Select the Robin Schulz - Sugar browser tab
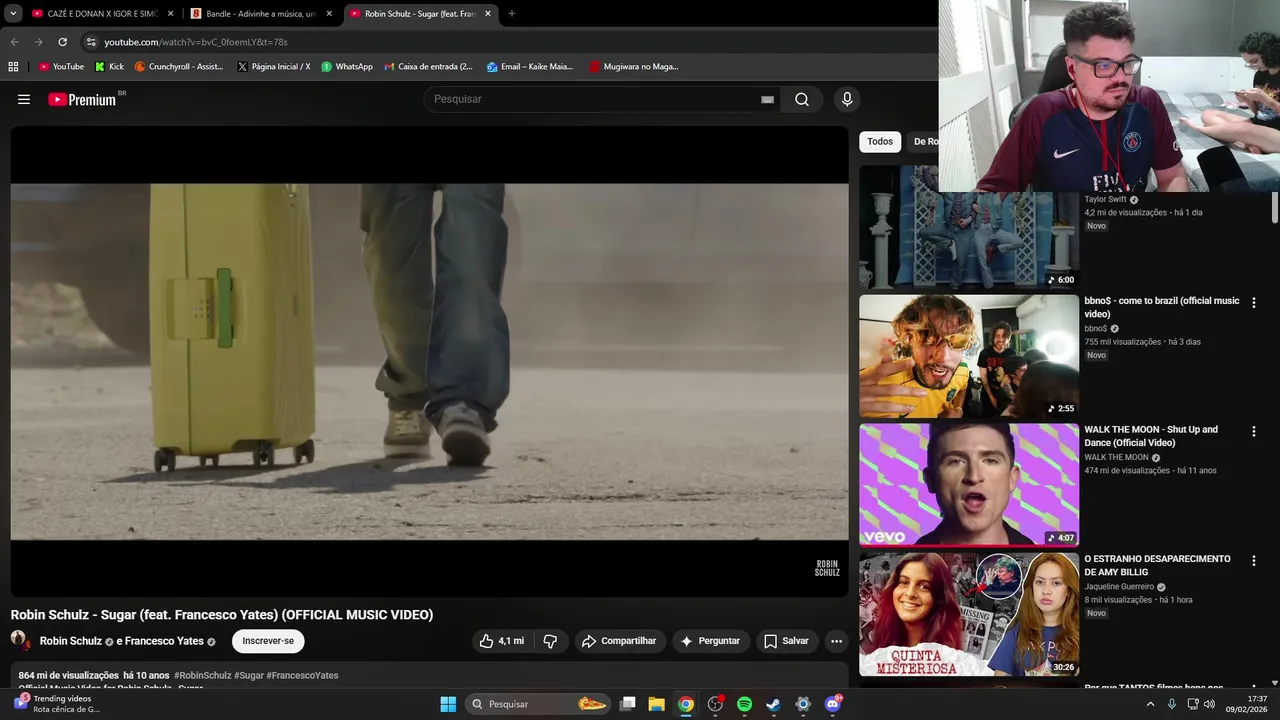Viewport: 1280px width, 720px height. tap(420, 14)
